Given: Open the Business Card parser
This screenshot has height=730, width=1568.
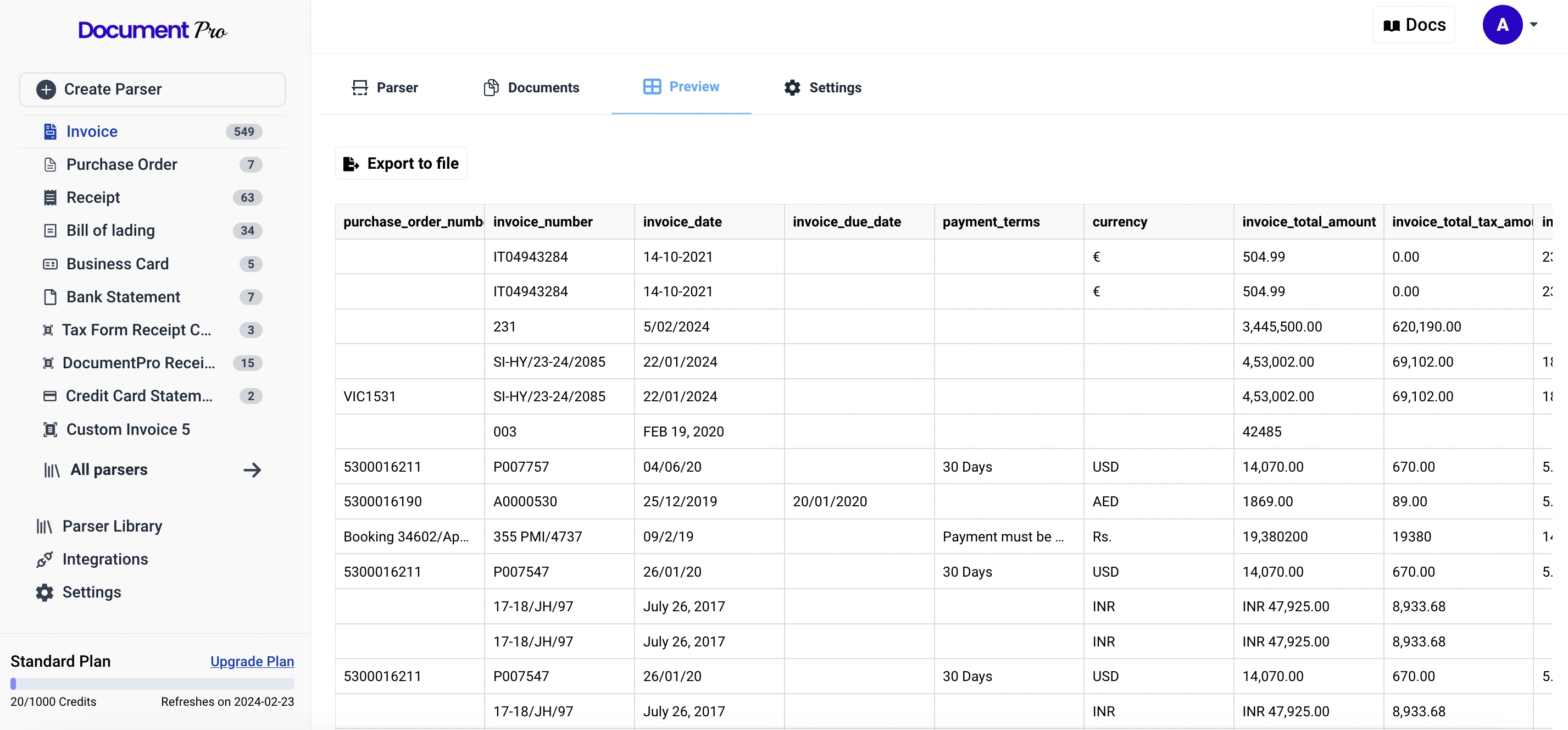Looking at the screenshot, I should [x=152, y=264].
